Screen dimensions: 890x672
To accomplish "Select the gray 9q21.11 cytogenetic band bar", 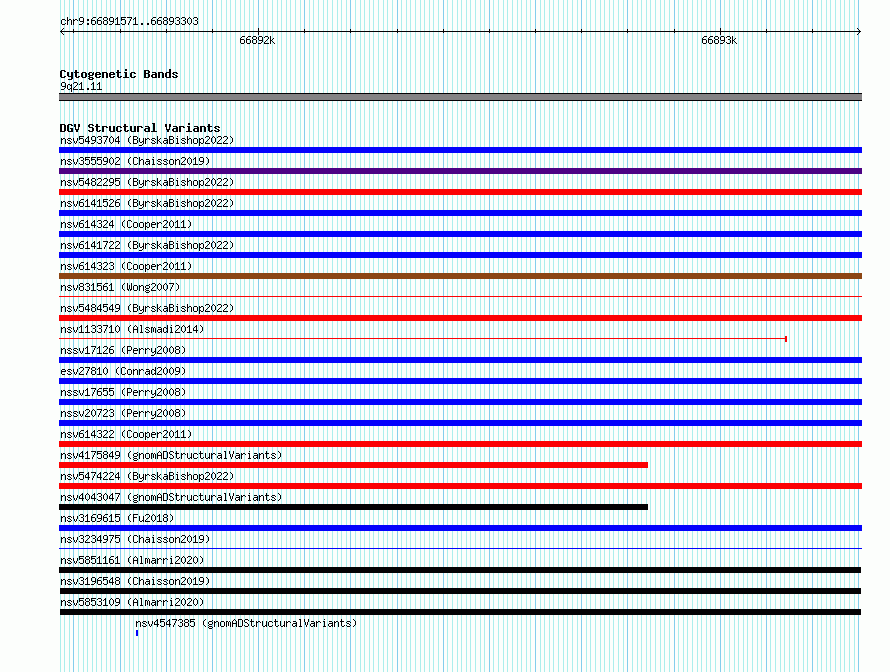I will point(460,97).
